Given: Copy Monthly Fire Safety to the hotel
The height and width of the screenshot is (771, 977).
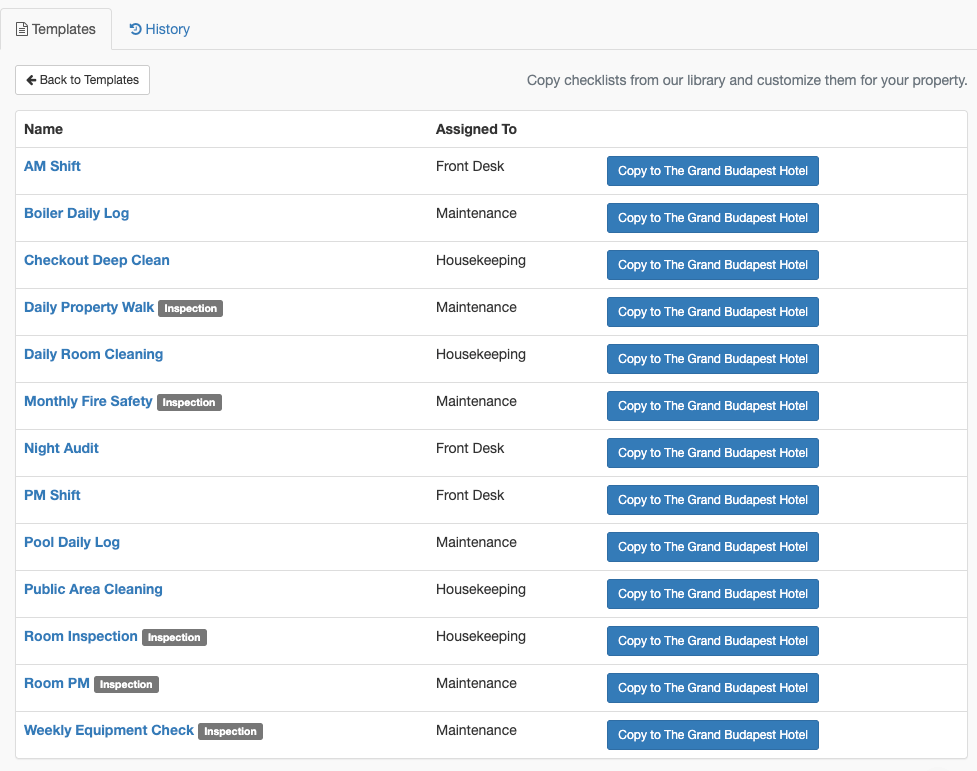Looking at the screenshot, I should (x=713, y=406).
